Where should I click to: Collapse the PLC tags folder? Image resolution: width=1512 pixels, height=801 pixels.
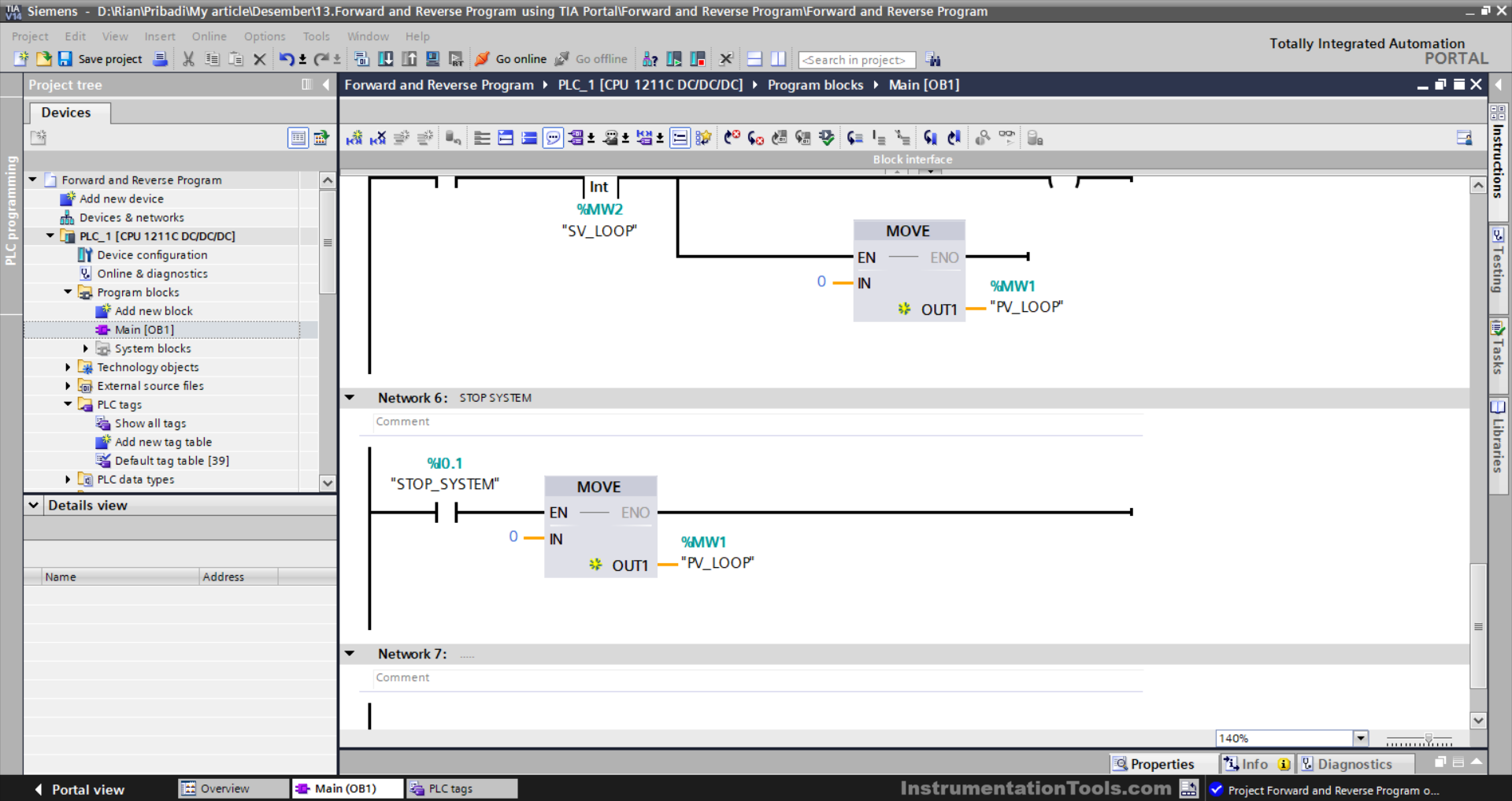(68, 404)
